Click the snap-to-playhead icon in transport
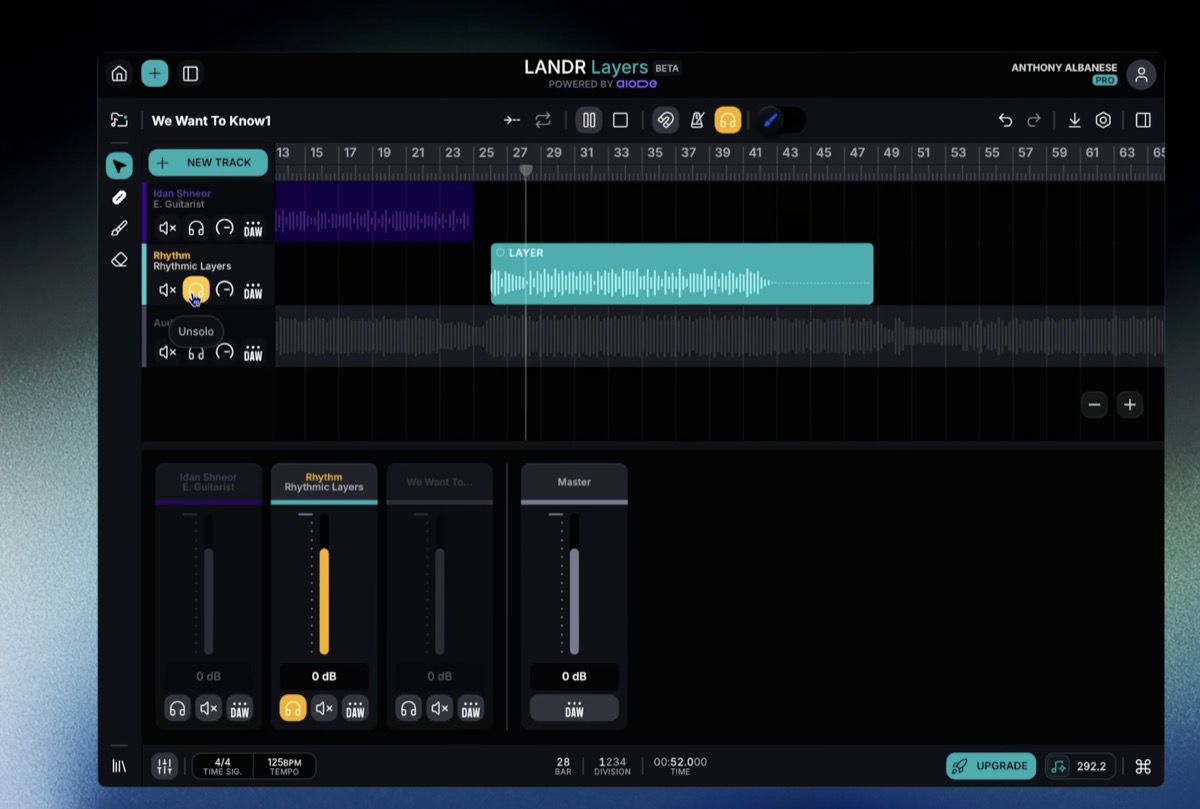 (512, 120)
